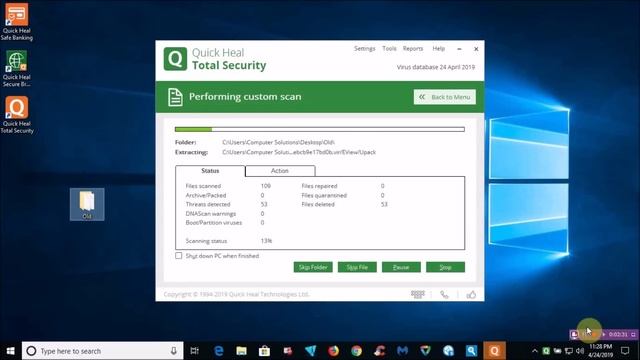The image size is (640, 360).
Task: Click the Extracting path text
Action: (x=299, y=152)
